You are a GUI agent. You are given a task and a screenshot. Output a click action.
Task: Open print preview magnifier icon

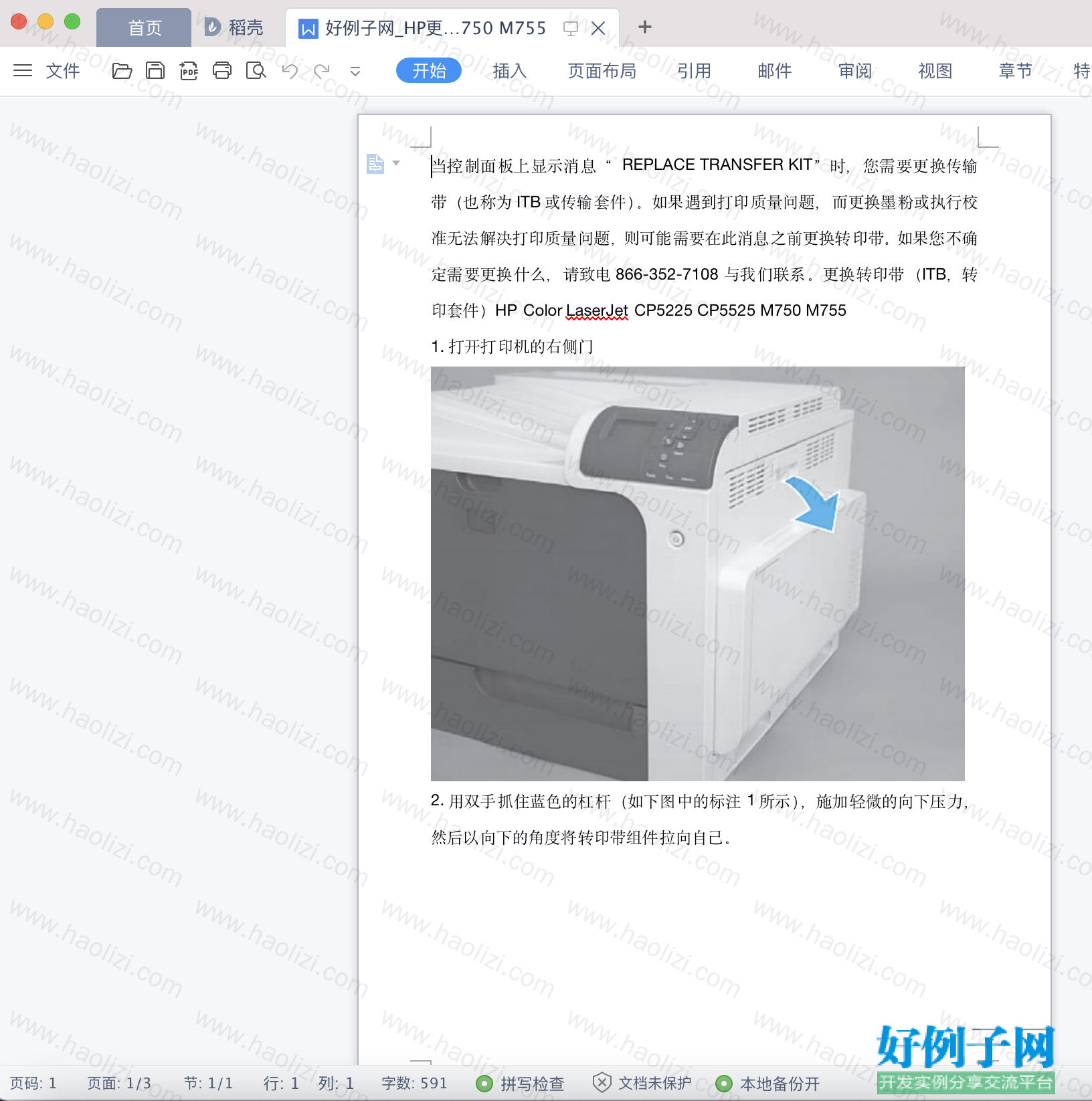click(x=256, y=70)
